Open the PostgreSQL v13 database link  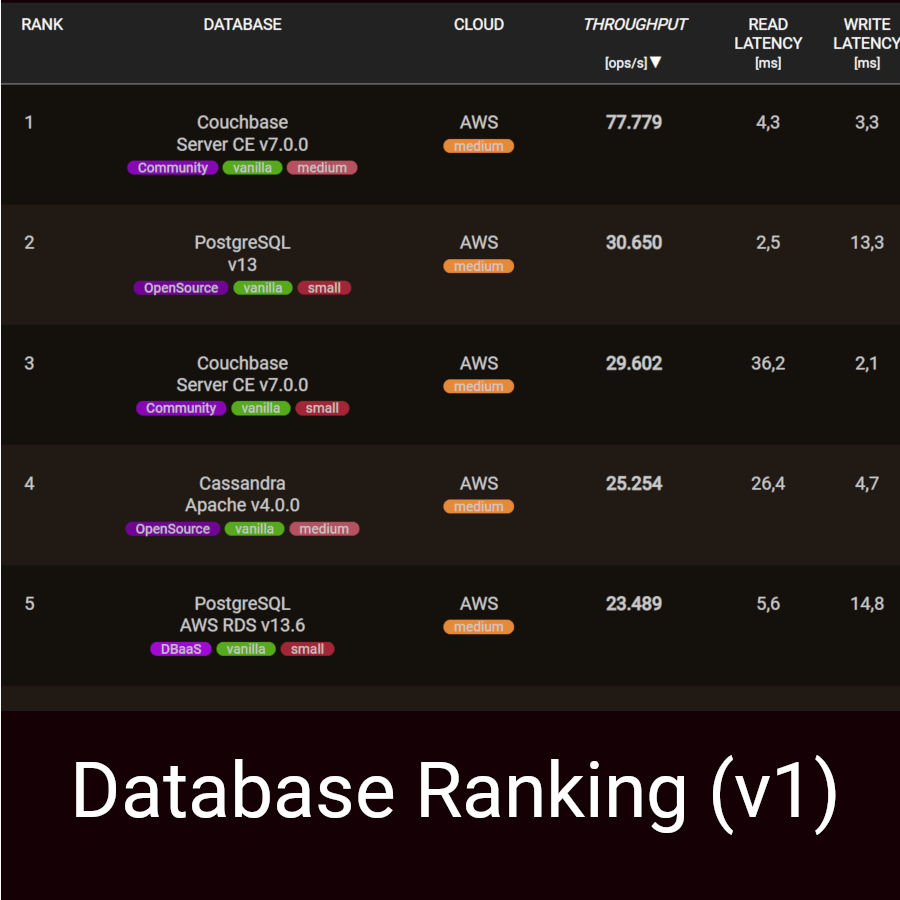pyautogui.click(x=242, y=253)
